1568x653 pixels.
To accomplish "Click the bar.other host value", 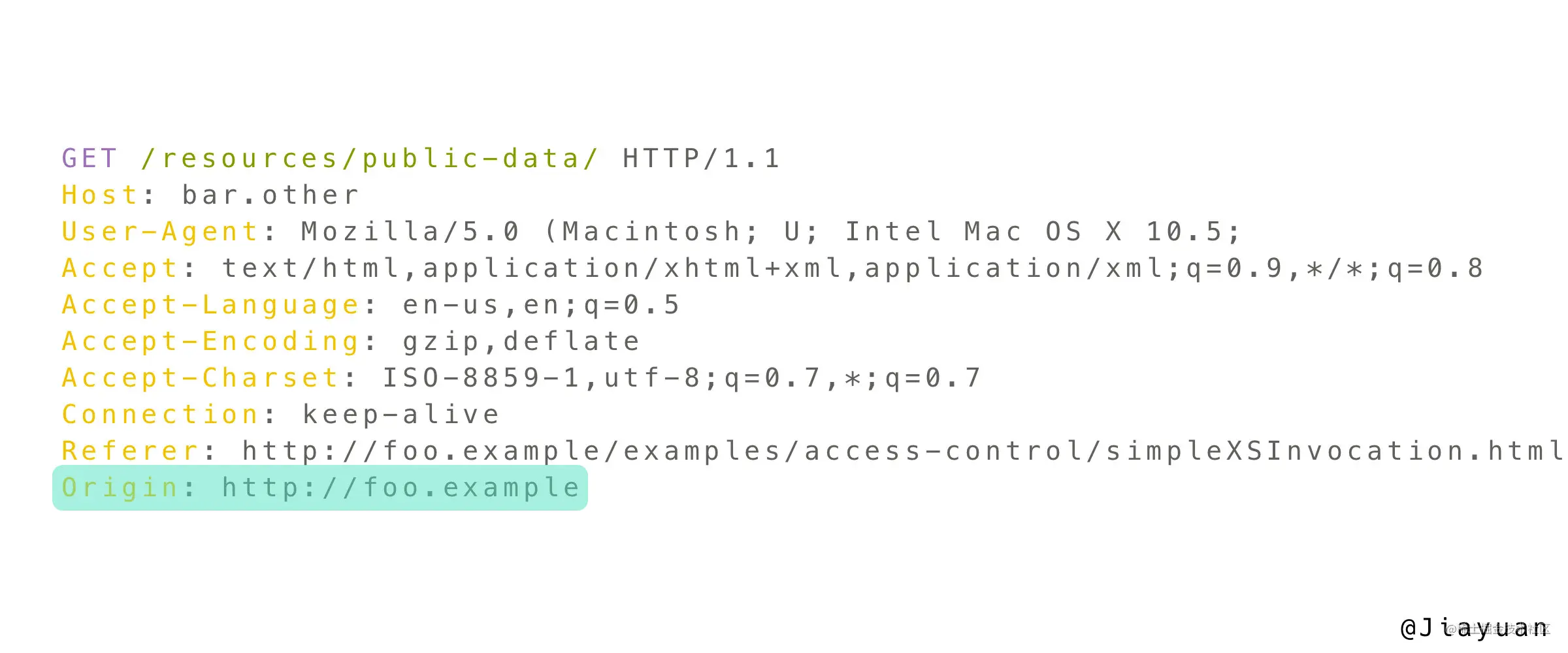I will coord(270,195).
